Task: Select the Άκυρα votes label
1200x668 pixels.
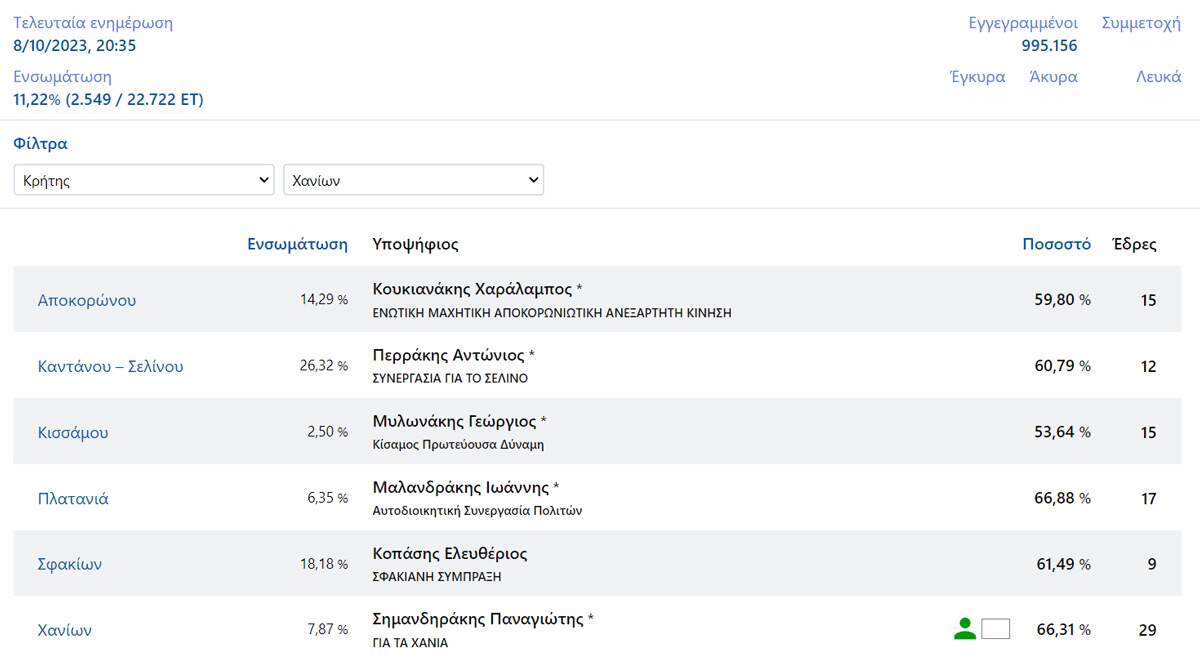Action: pyautogui.click(x=1053, y=77)
